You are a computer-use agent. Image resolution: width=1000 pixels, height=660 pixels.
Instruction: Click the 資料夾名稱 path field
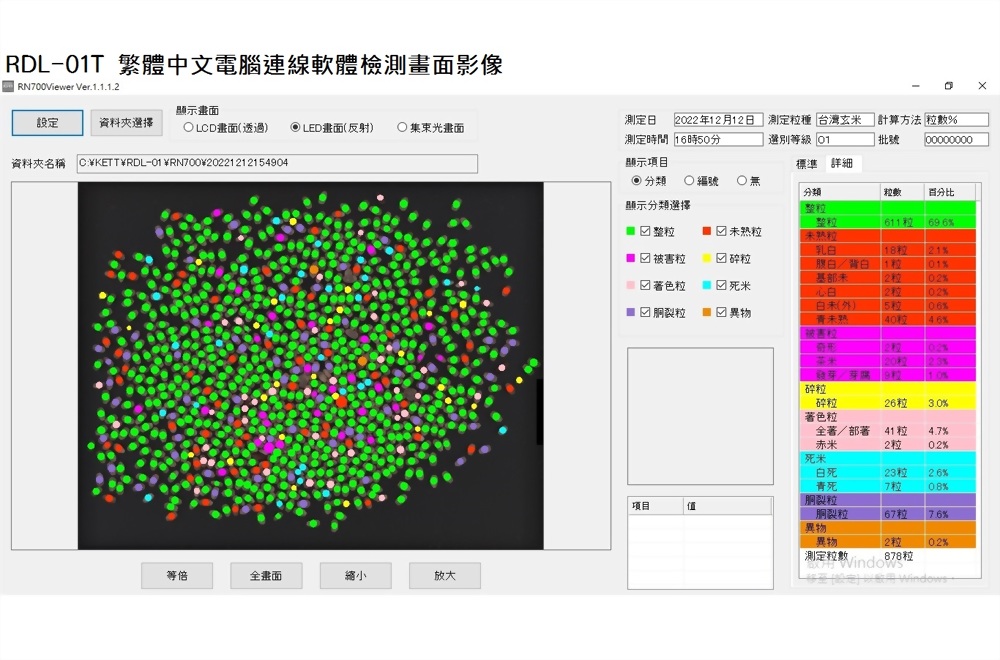(x=277, y=163)
